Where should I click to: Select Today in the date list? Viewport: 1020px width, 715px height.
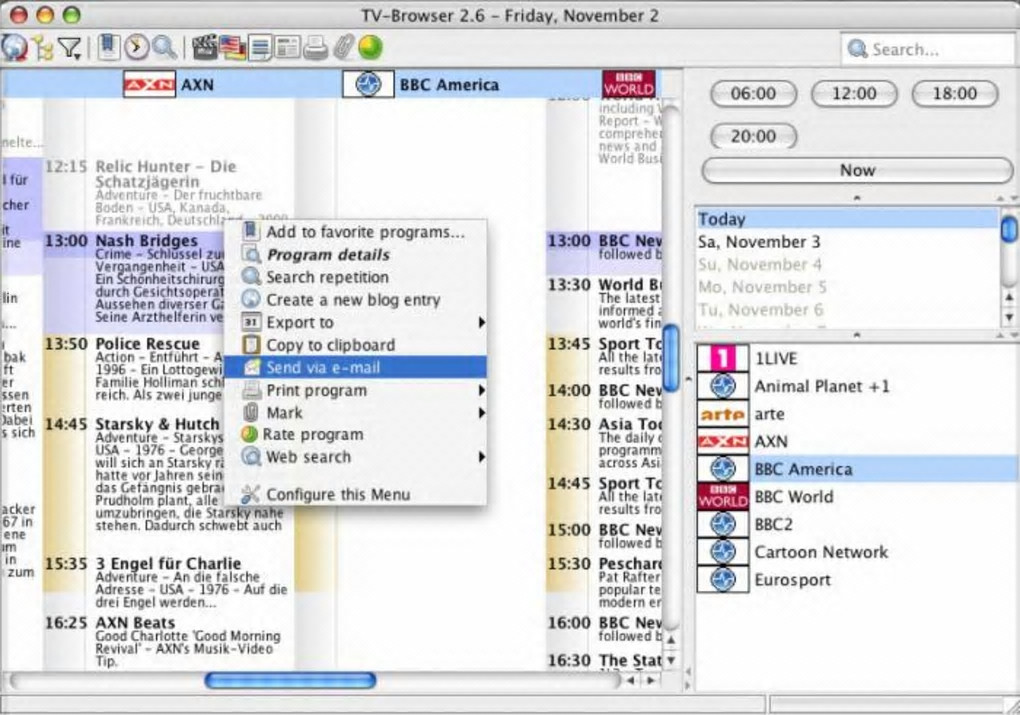coord(848,219)
